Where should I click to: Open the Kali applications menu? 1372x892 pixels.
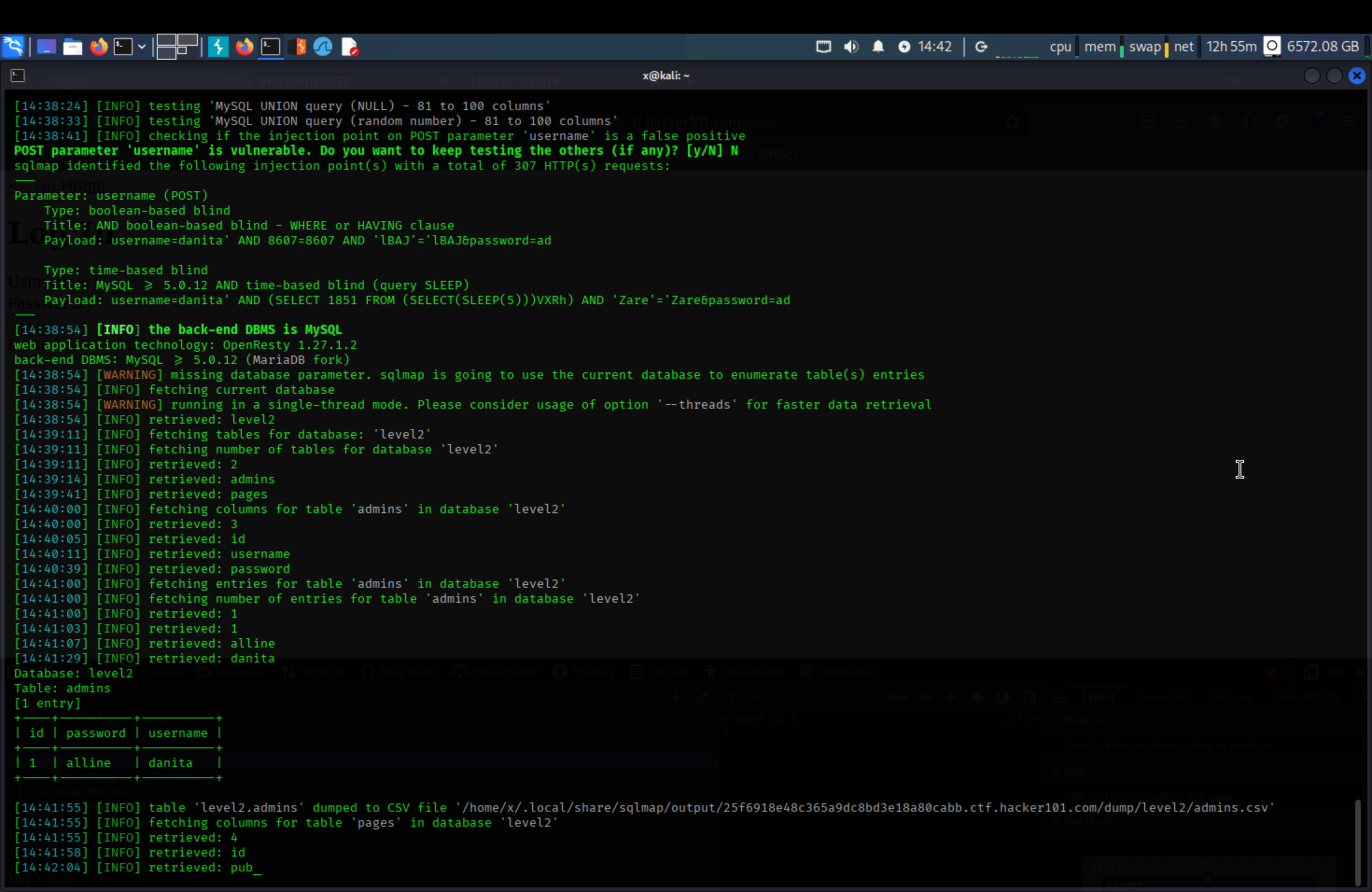13,47
